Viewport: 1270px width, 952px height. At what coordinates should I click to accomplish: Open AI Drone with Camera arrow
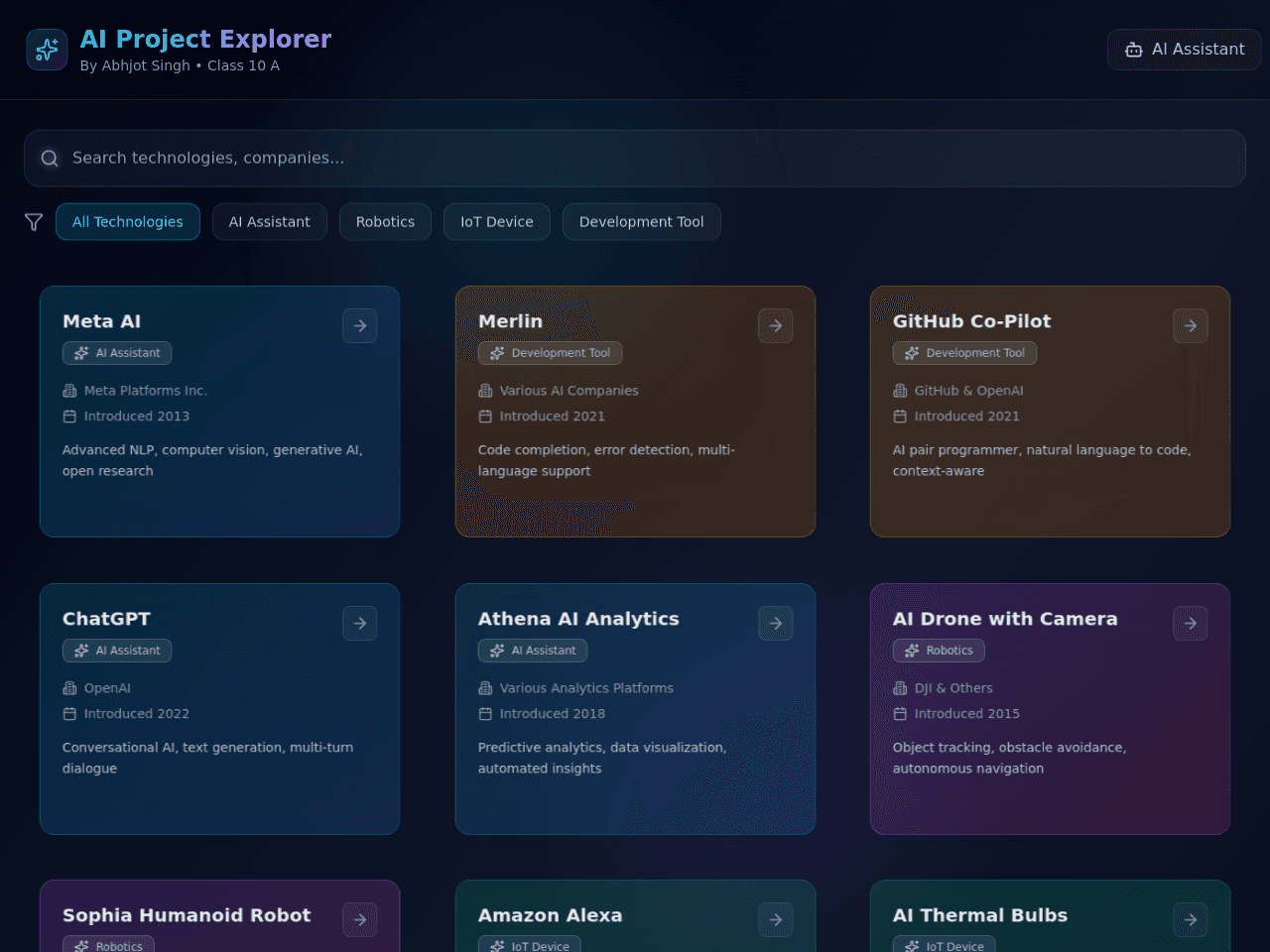(x=1191, y=623)
